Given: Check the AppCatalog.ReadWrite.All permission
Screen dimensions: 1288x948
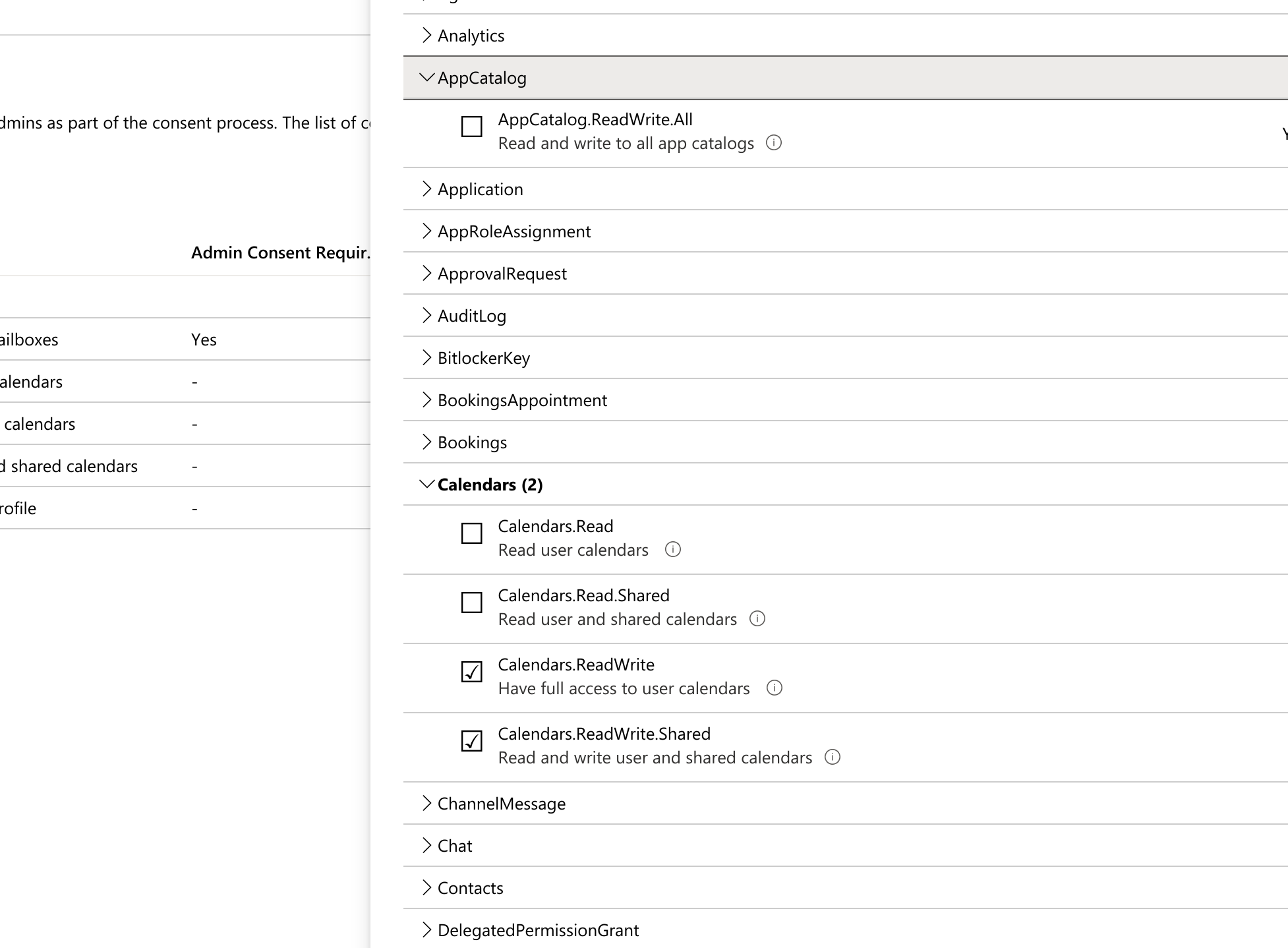Looking at the screenshot, I should tap(471, 127).
